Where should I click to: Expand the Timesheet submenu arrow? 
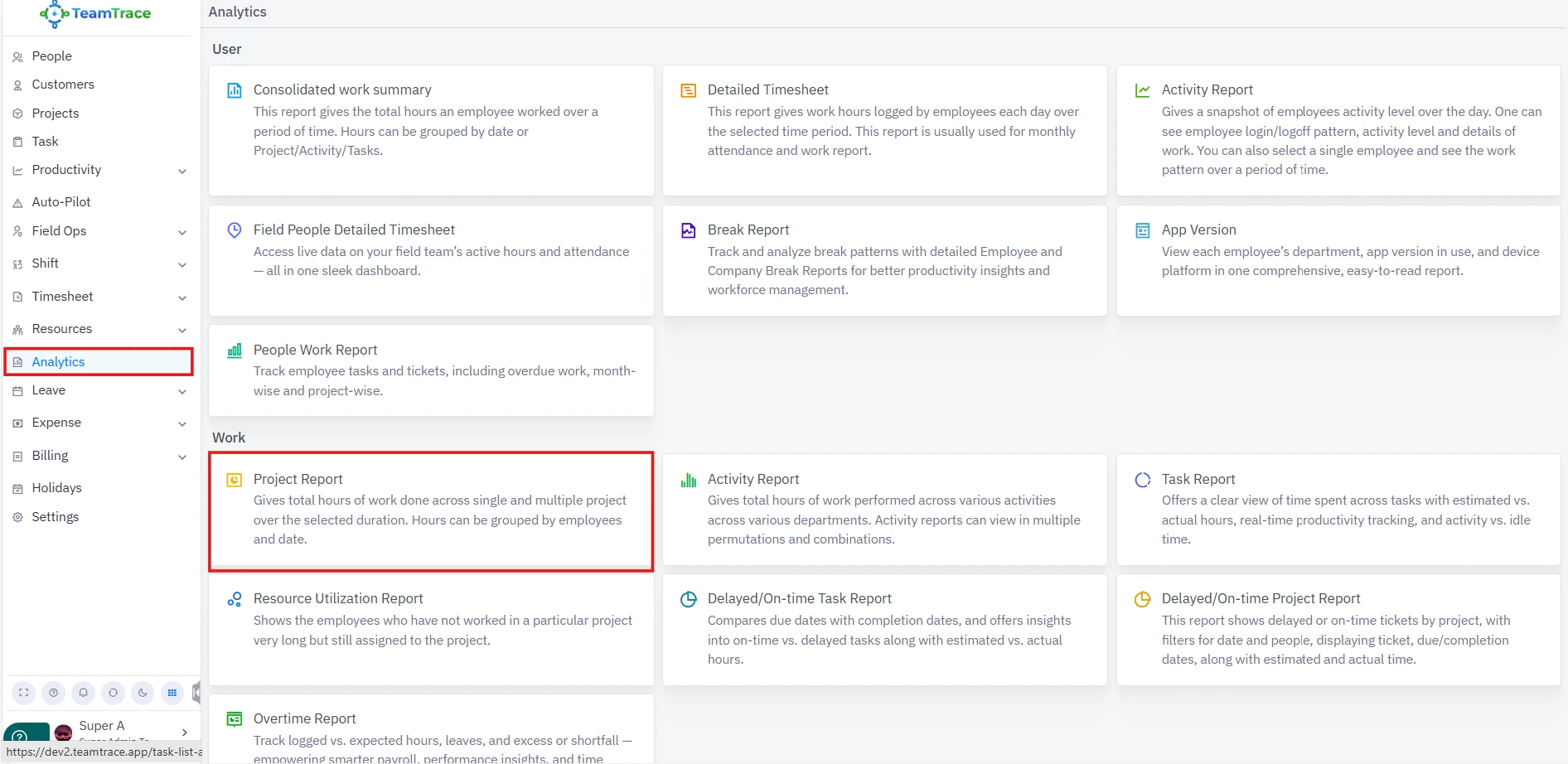click(182, 298)
